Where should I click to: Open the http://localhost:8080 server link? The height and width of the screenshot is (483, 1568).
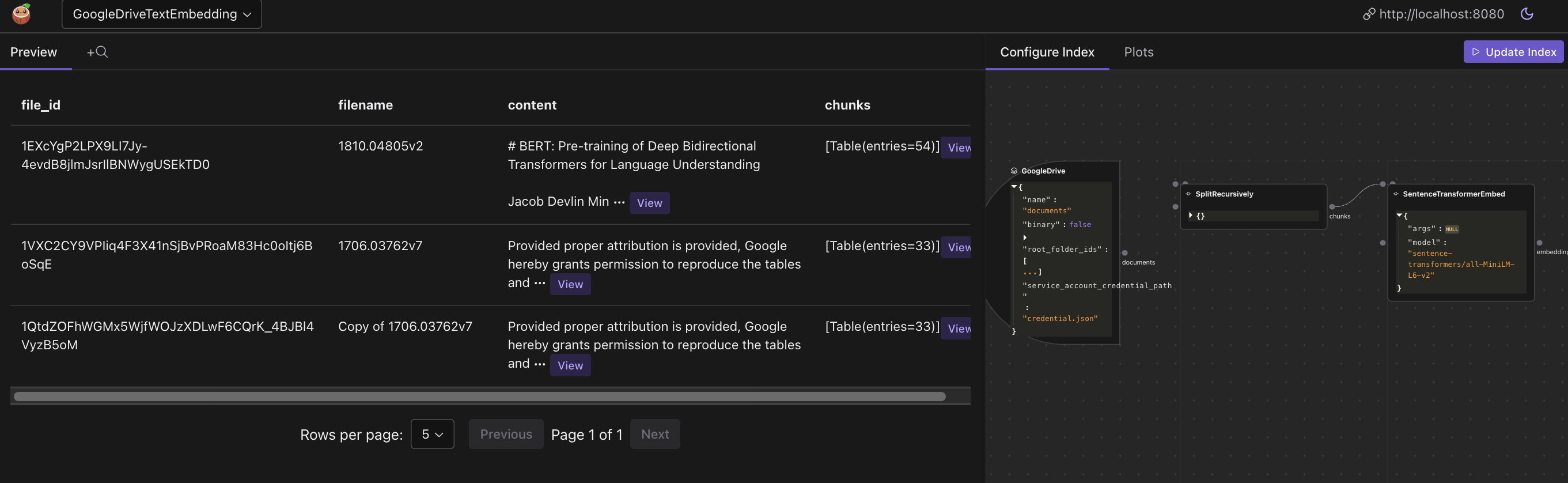[1441, 14]
